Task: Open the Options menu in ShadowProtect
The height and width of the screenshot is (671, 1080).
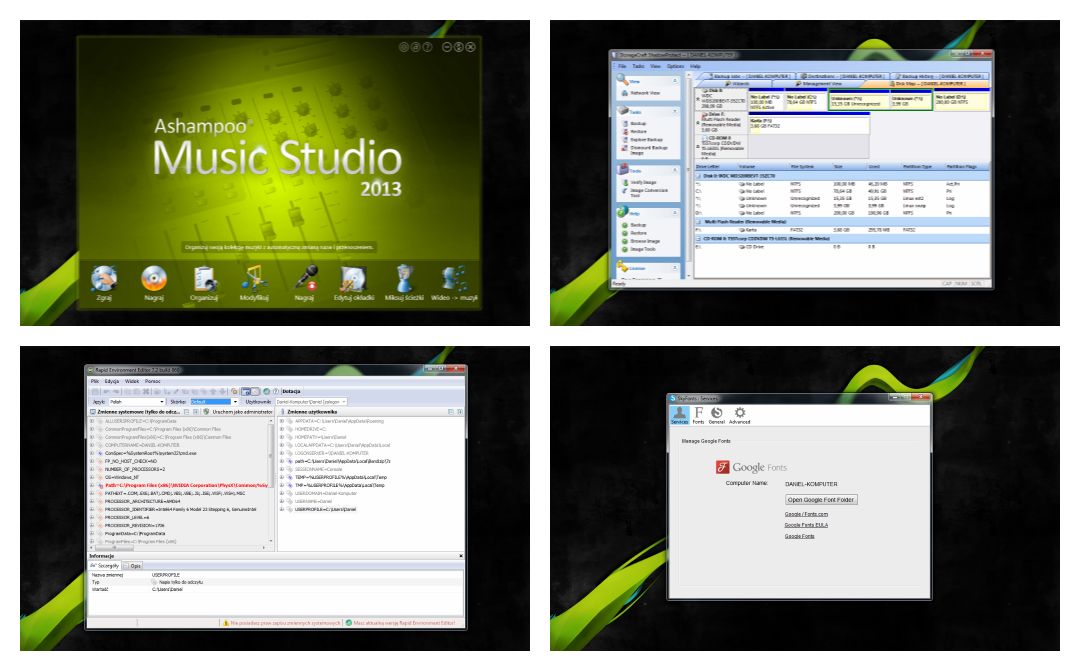Action: pos(675,66)
